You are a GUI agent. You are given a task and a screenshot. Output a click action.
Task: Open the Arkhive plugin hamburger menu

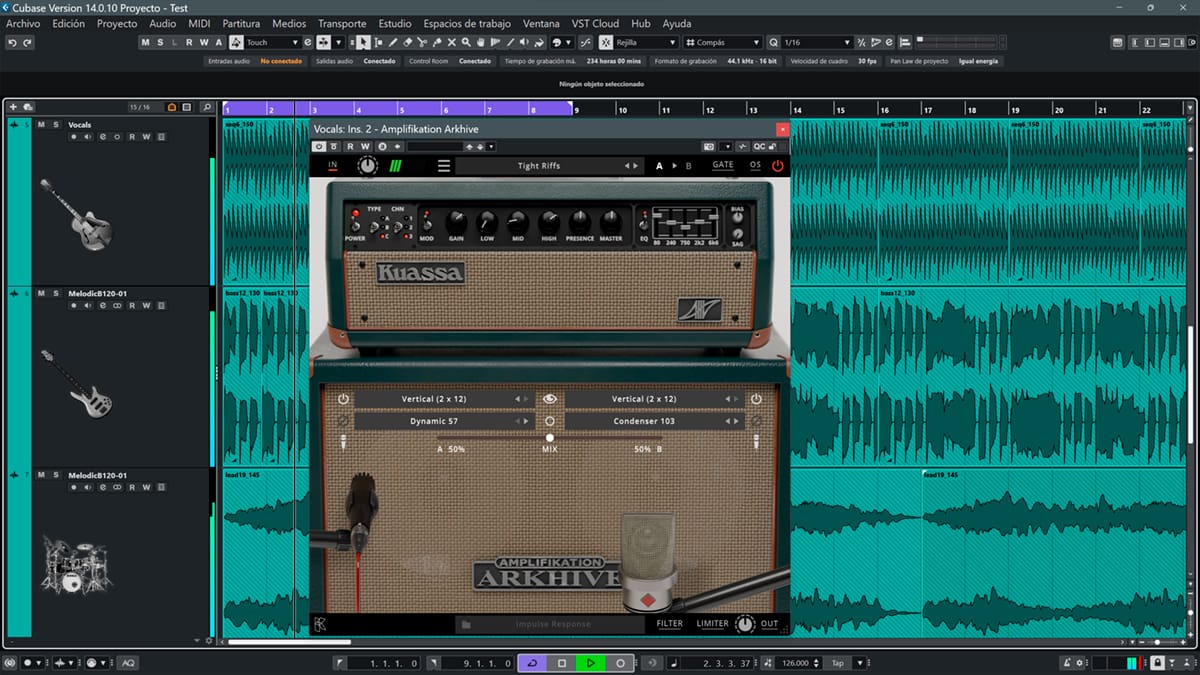444,165
